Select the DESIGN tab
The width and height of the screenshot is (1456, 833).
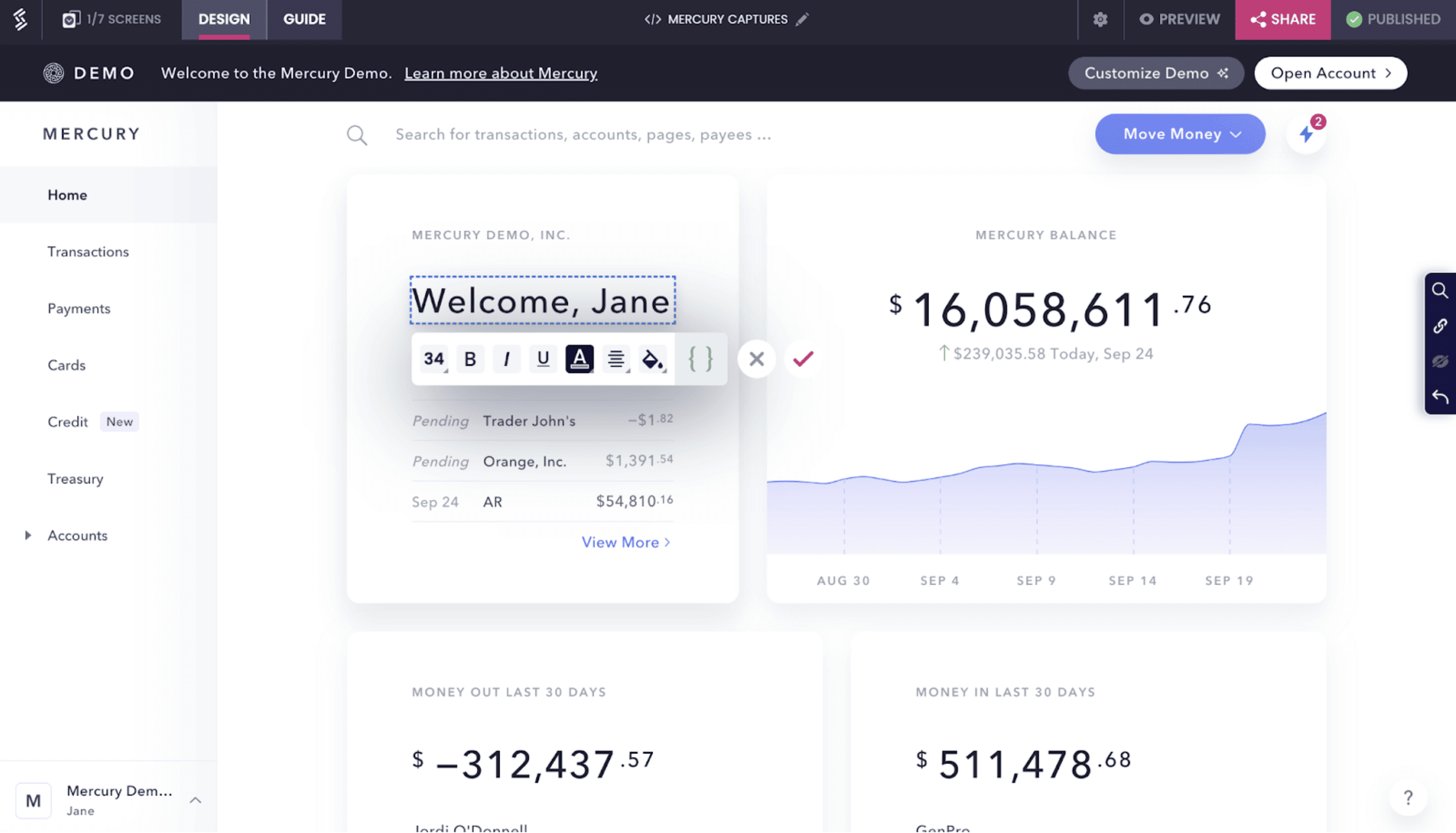[224, 19]
